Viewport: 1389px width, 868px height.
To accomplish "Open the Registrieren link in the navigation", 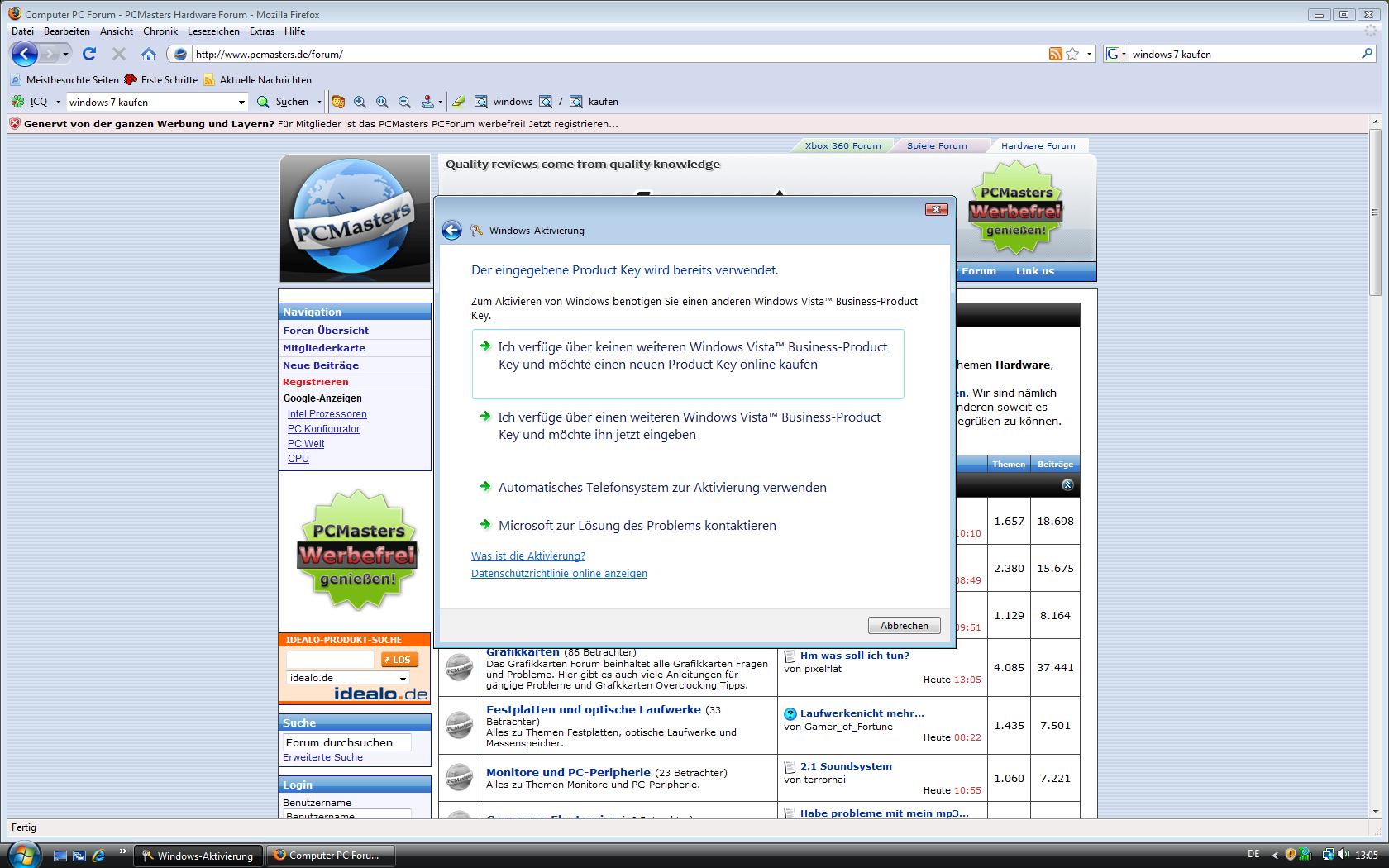I will coord(316,382).
